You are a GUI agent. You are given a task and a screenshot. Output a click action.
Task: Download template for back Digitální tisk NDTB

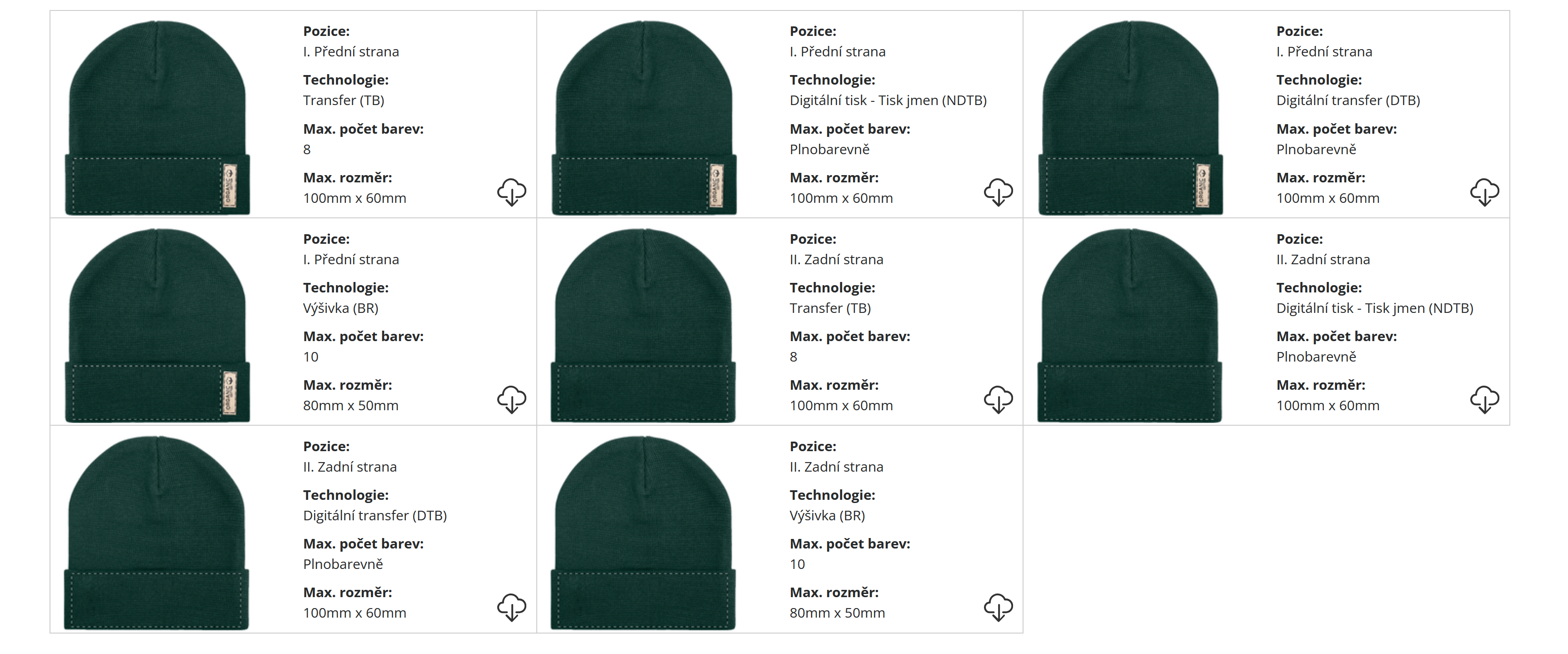(1485, 399)
